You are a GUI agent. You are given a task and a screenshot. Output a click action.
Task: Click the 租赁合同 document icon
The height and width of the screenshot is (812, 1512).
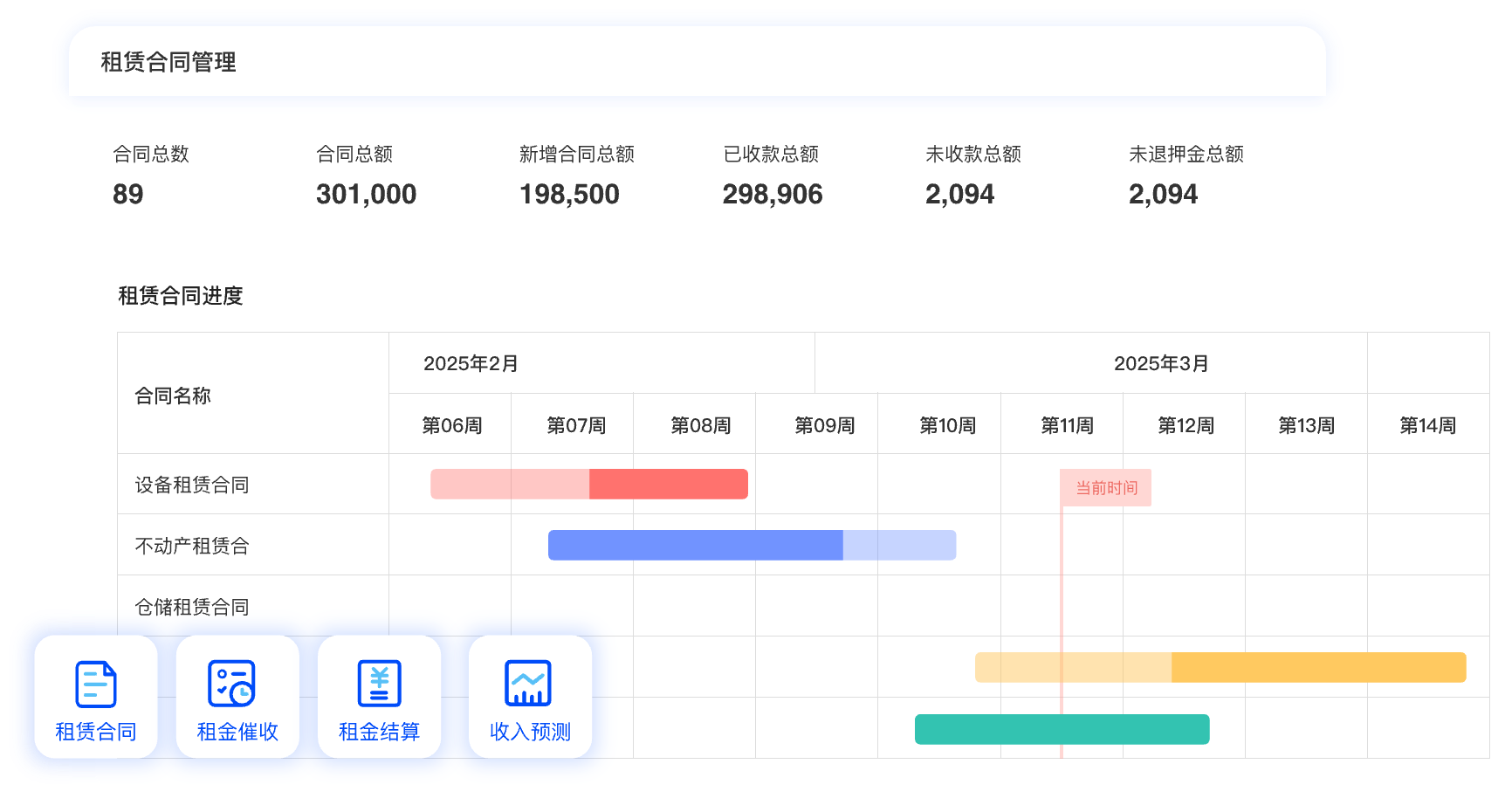pyautogui.click(x=96, y=684)
